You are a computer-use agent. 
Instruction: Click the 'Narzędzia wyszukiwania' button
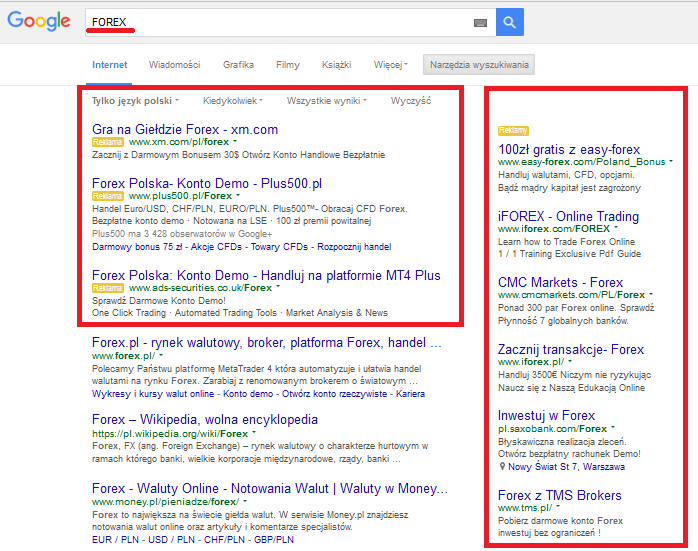(x=479, y=65)
